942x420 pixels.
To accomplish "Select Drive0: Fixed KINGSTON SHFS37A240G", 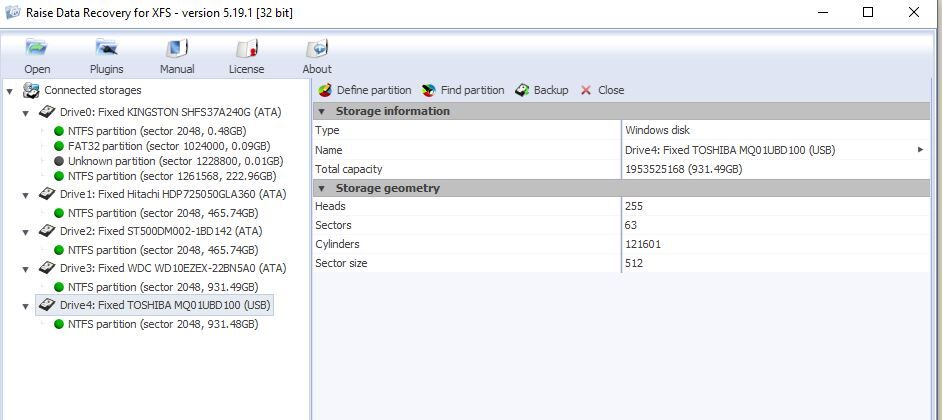I will point(170,112).
